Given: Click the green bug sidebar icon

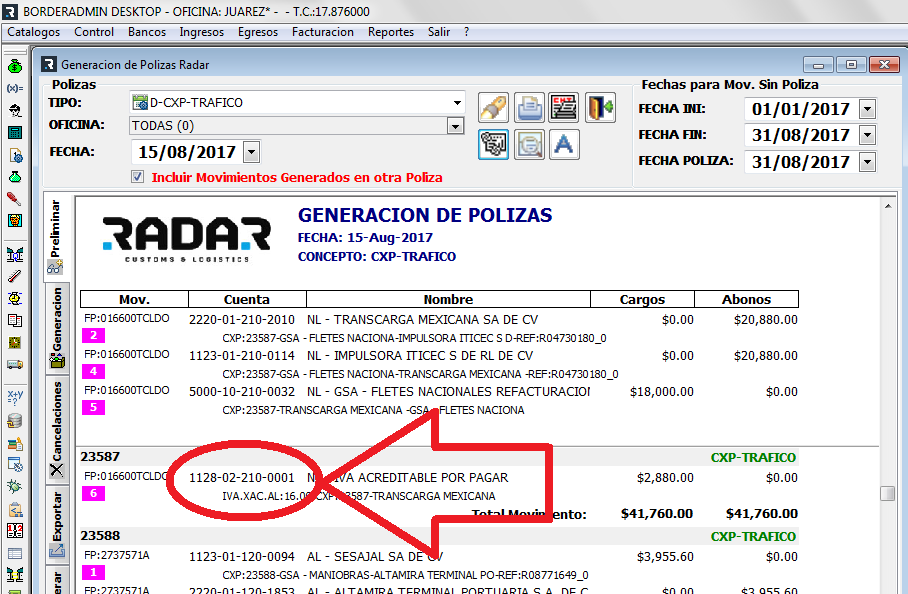Looking at the screenshot, I should pyautogui.click(x=14, y=486).
